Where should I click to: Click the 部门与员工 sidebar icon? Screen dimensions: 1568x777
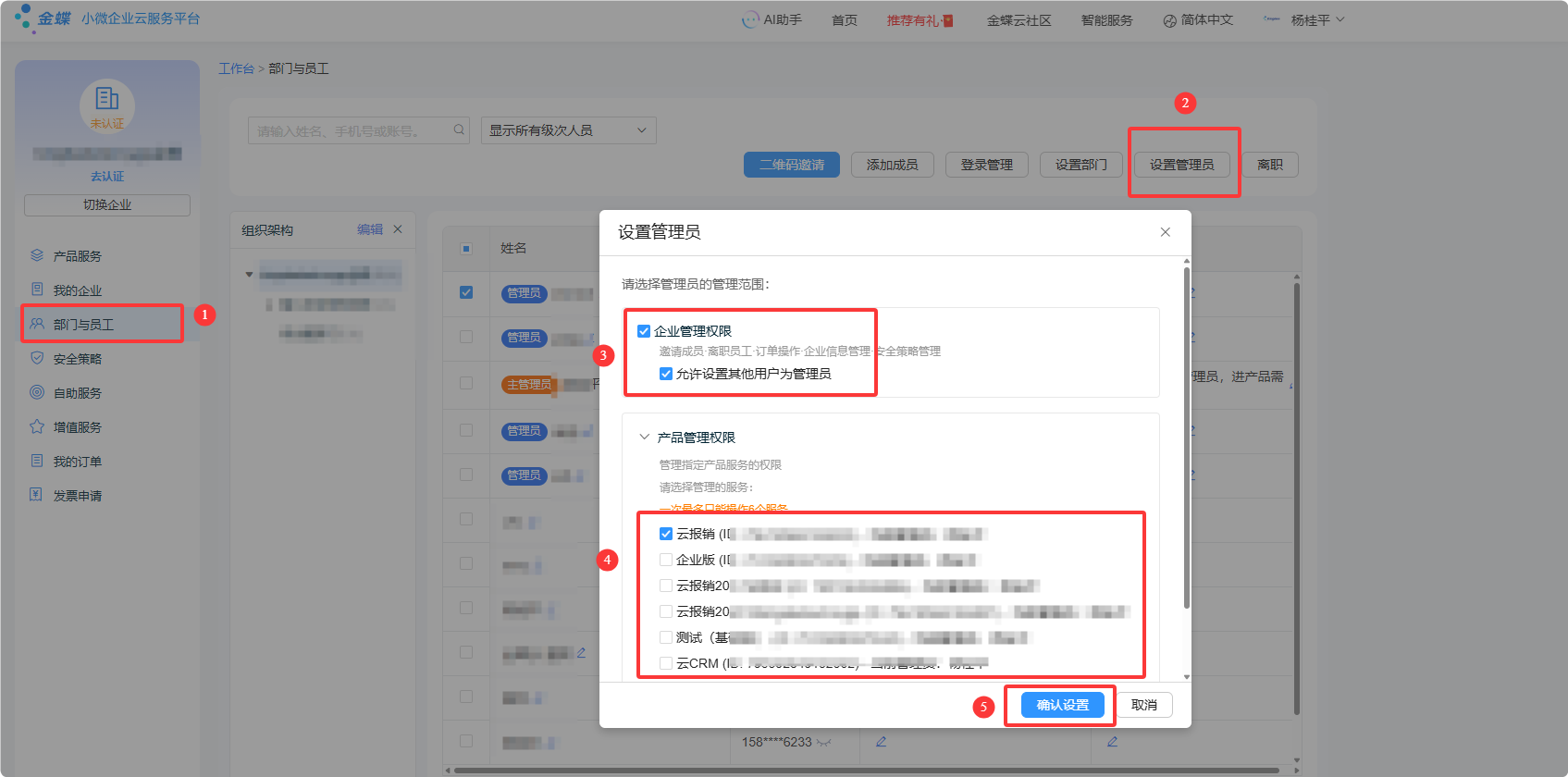tap(37, 324)
